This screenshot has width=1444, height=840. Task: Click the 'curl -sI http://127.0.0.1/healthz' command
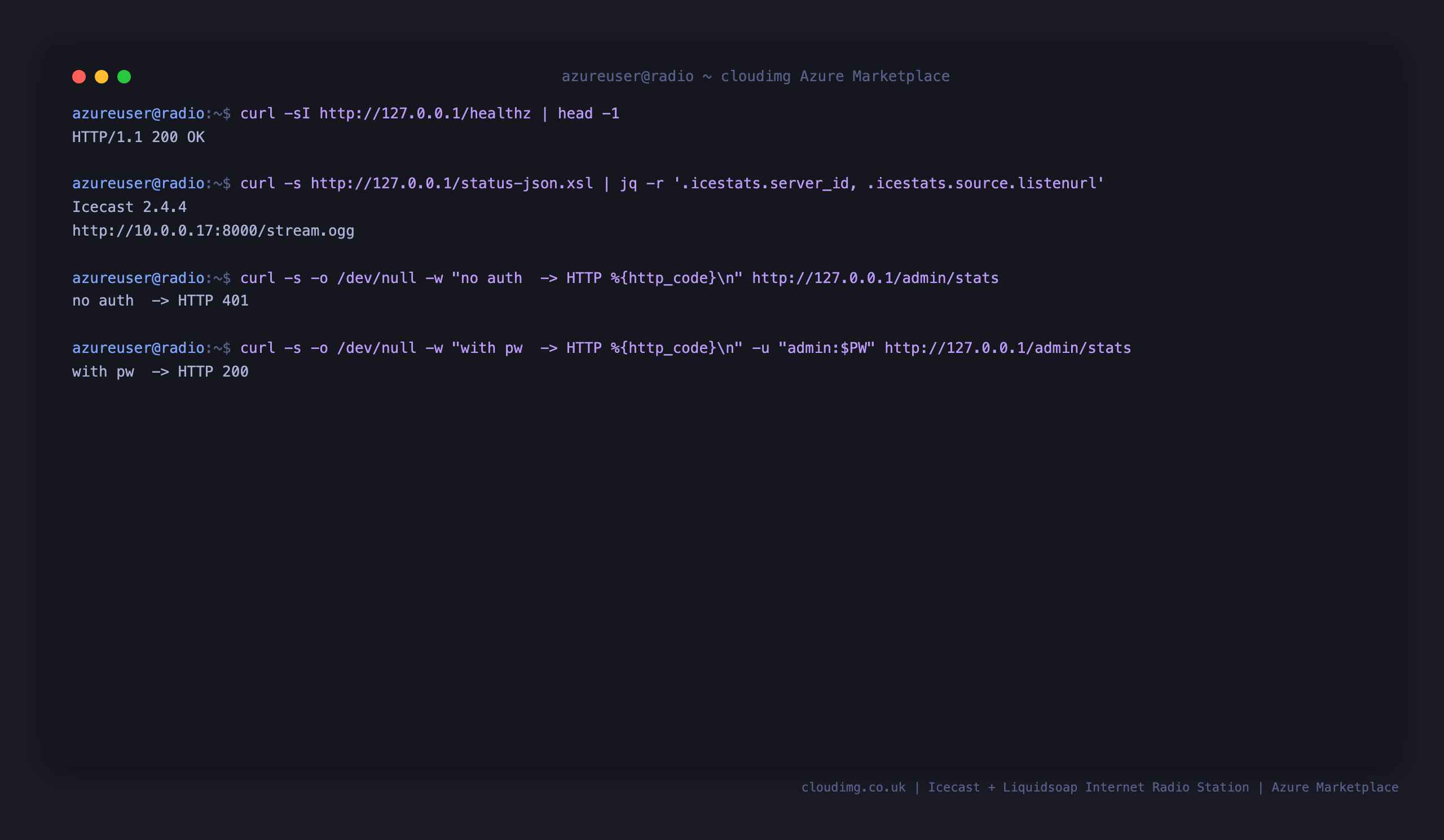430,113
